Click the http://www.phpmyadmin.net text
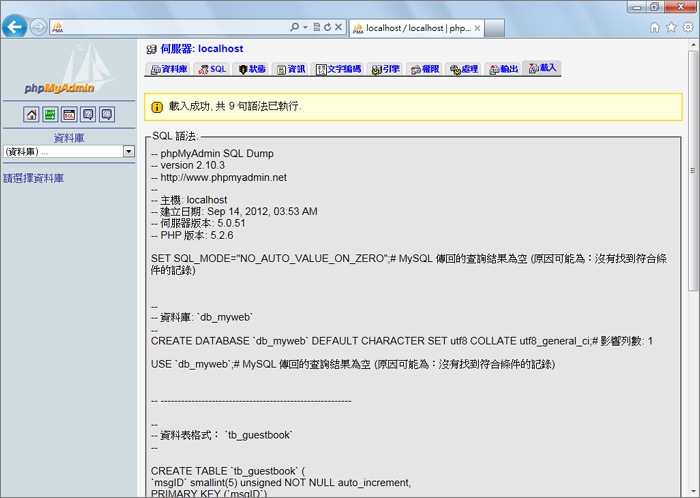 [224, 177]
